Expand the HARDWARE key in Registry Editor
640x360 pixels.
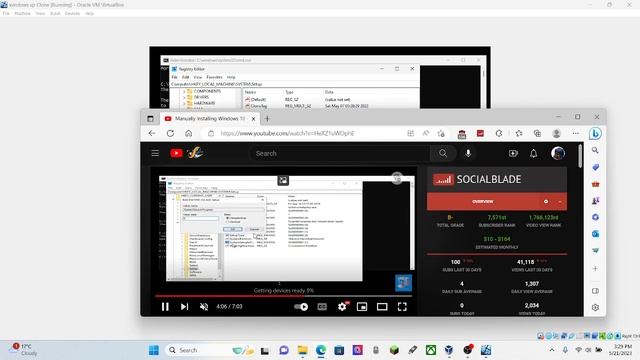tap(184, 104)
